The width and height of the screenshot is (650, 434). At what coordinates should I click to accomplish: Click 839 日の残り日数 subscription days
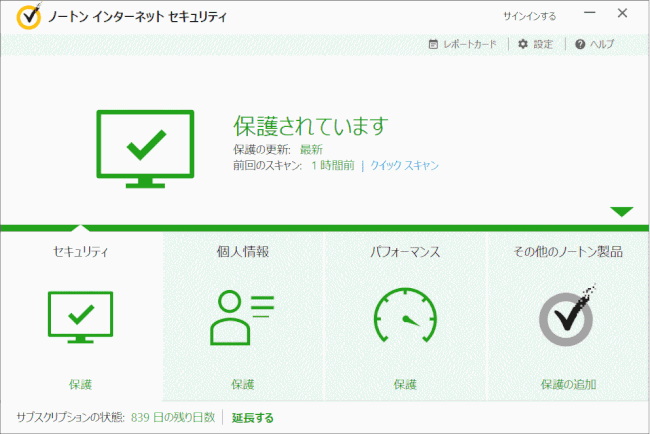(x=173, y=417)
